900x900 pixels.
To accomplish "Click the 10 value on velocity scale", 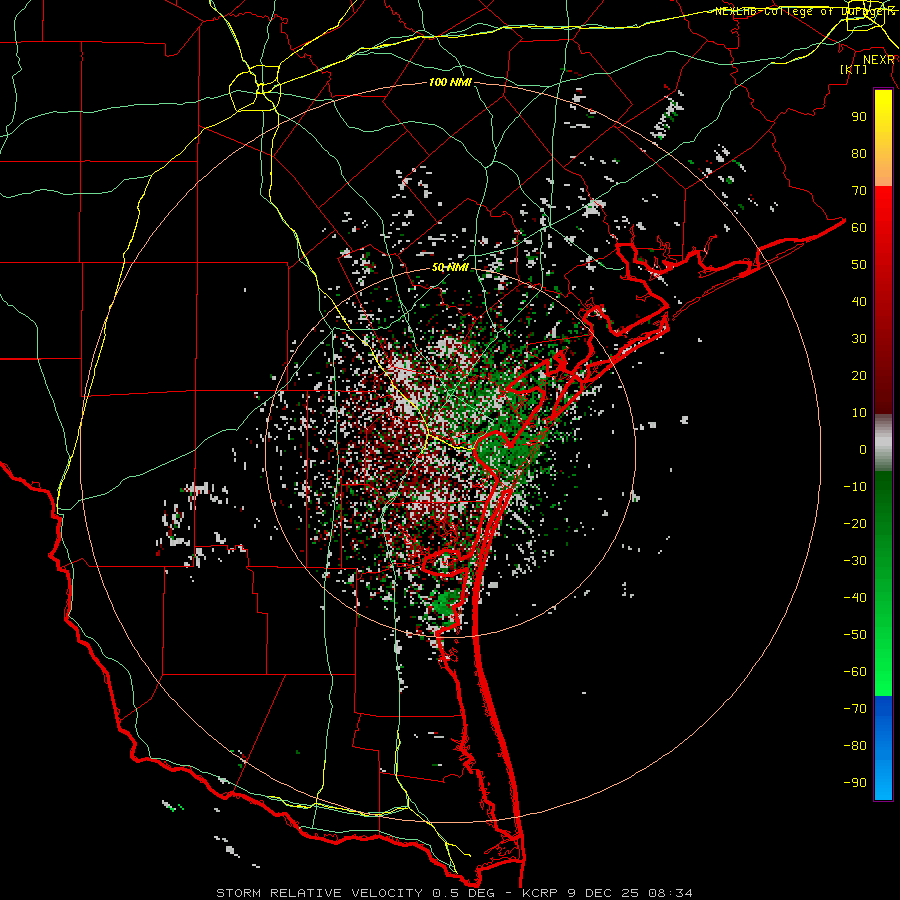I will (x=859, y=413).
